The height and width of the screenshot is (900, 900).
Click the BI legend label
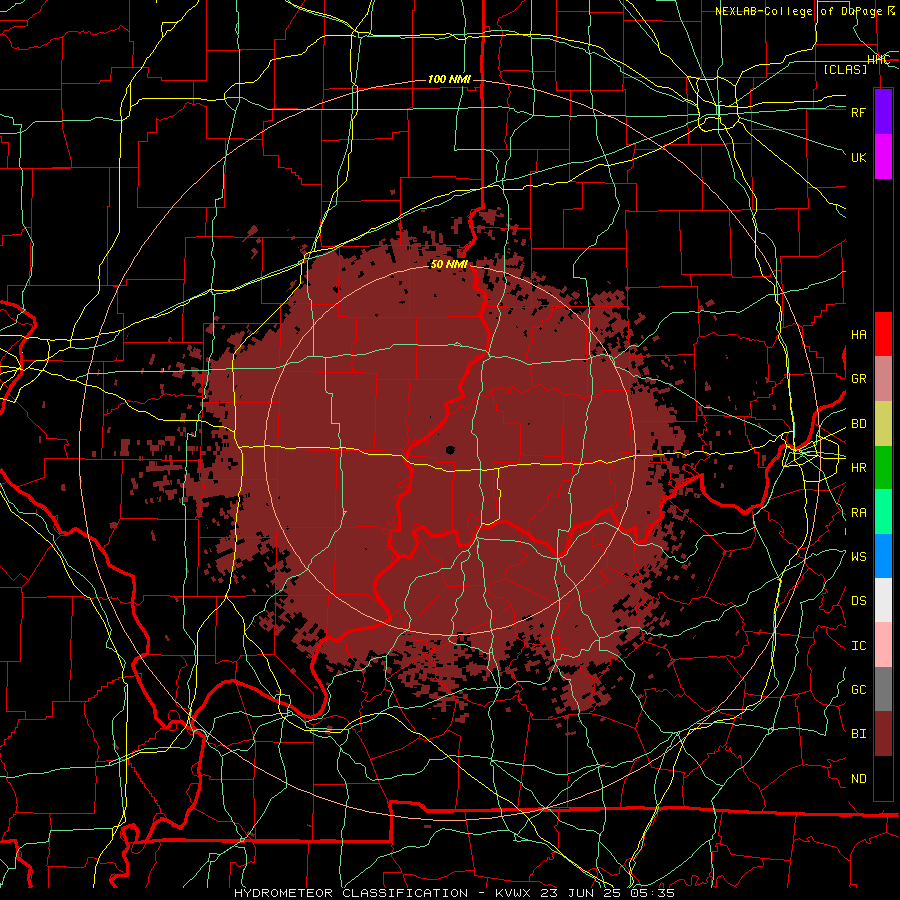click(x=858, y=734)
